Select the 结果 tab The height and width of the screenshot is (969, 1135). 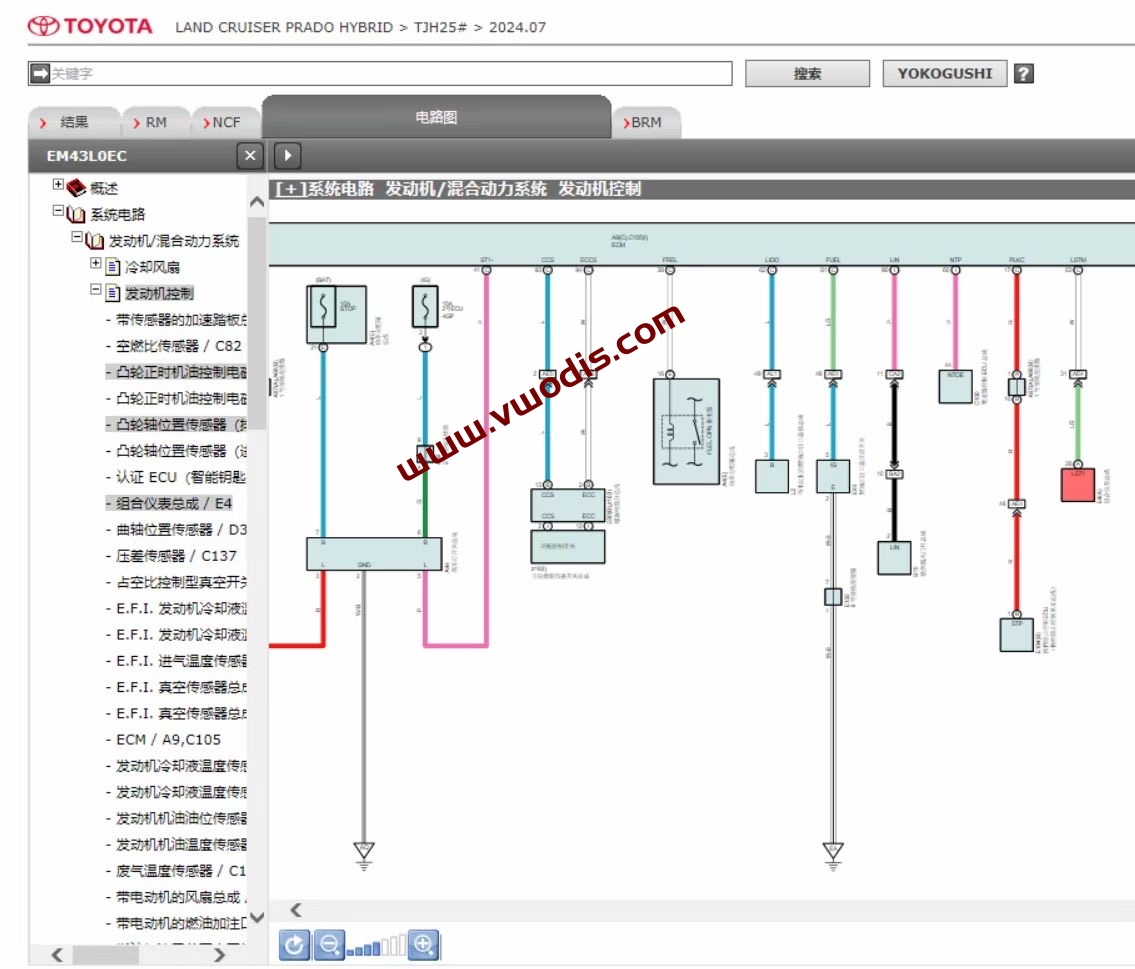tap(76, 122)
